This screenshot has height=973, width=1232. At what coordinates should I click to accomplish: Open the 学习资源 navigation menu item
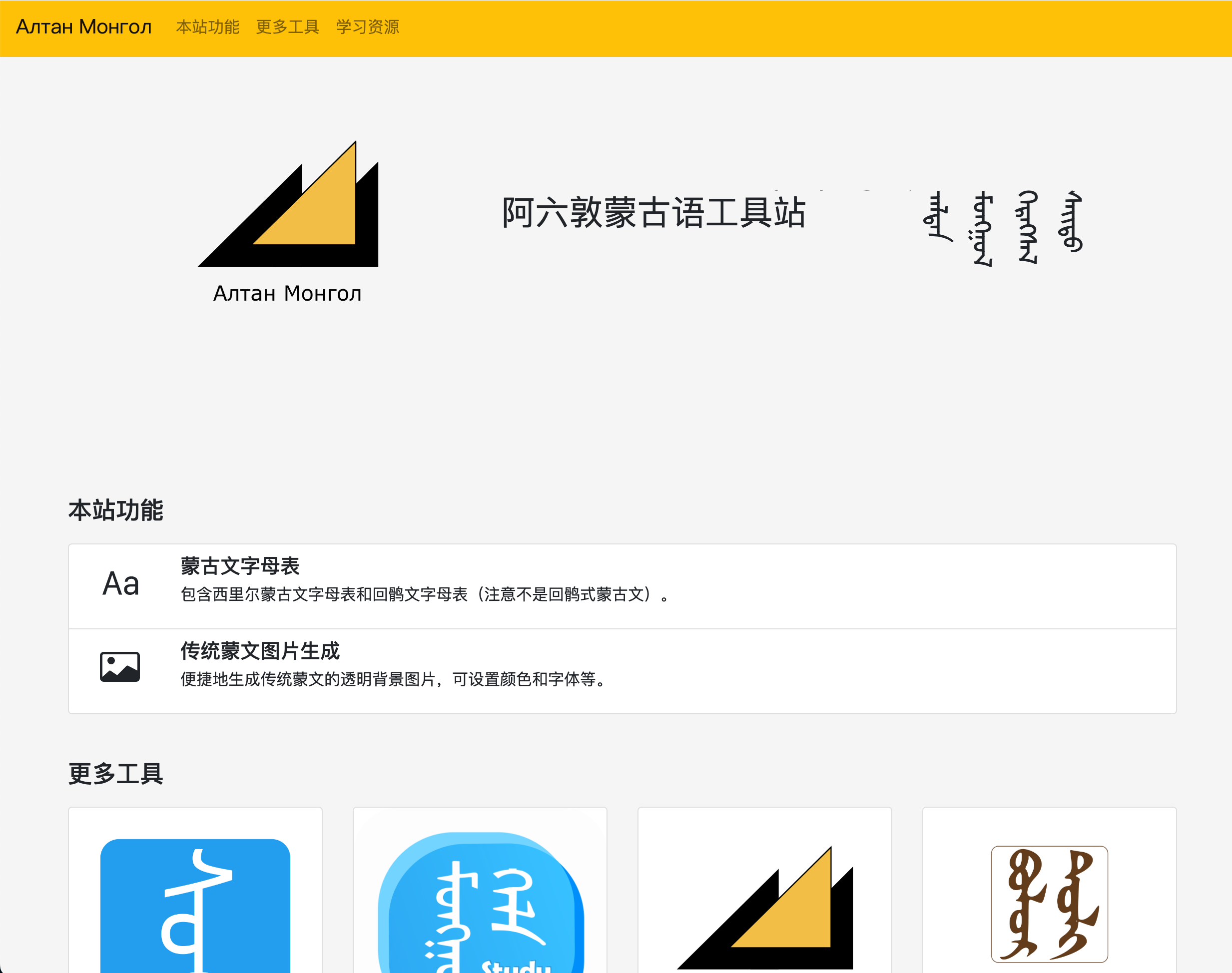pyautogui.click(x=368, y=27)
